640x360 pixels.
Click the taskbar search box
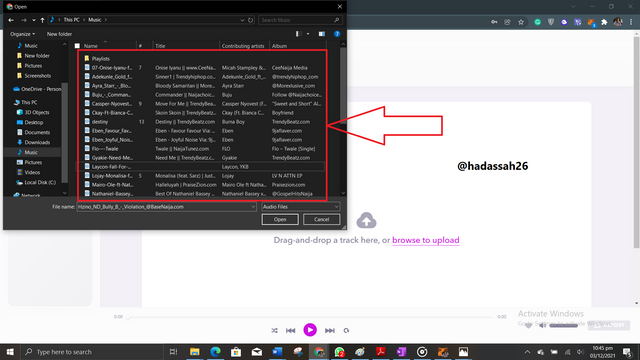pyautogui.click(x=92, y=352)
